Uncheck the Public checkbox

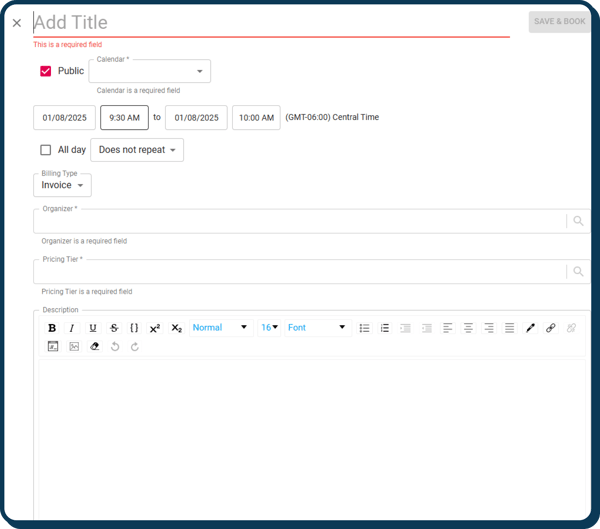46,71
